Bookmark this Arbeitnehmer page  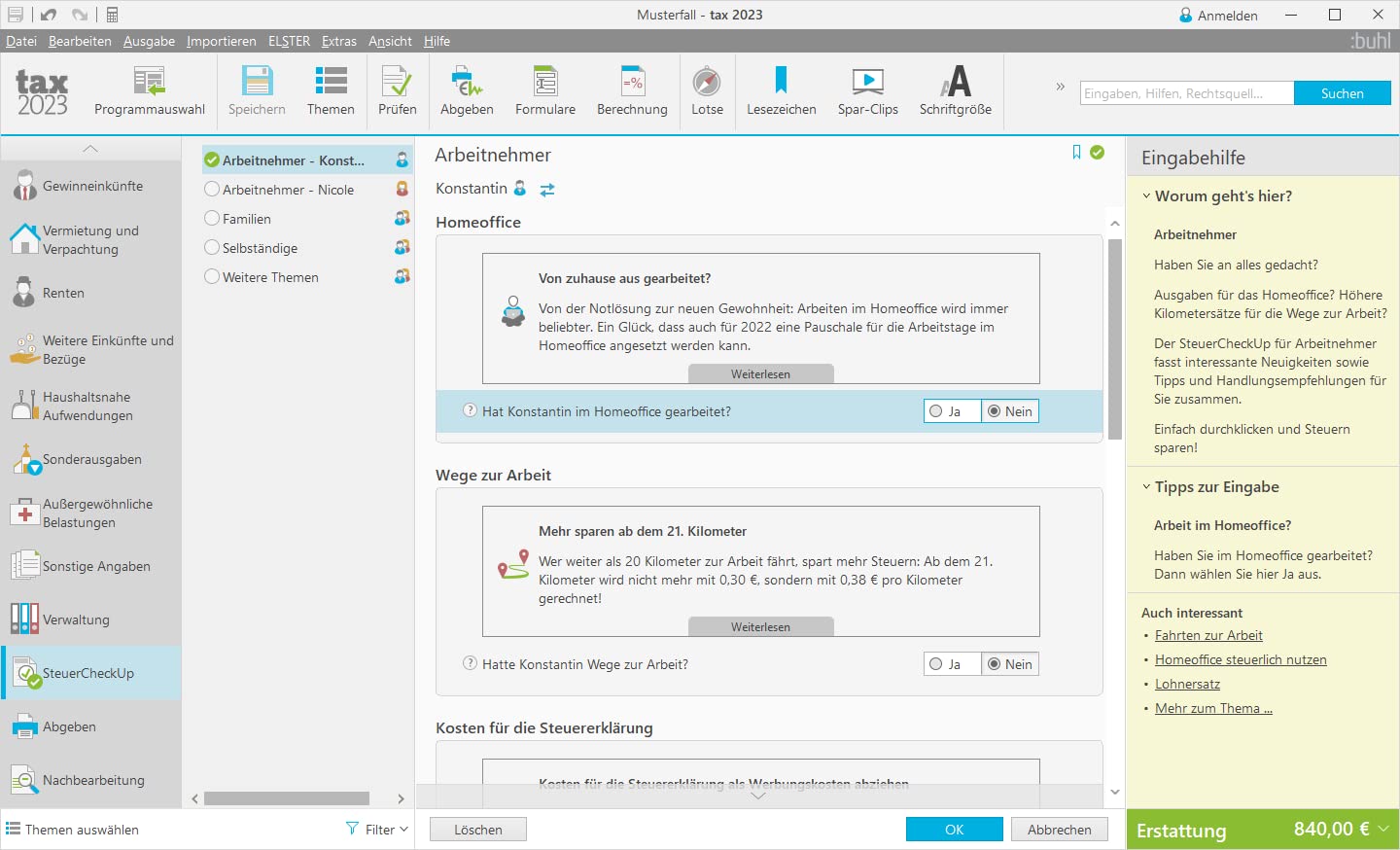[x=1076, y=153]
